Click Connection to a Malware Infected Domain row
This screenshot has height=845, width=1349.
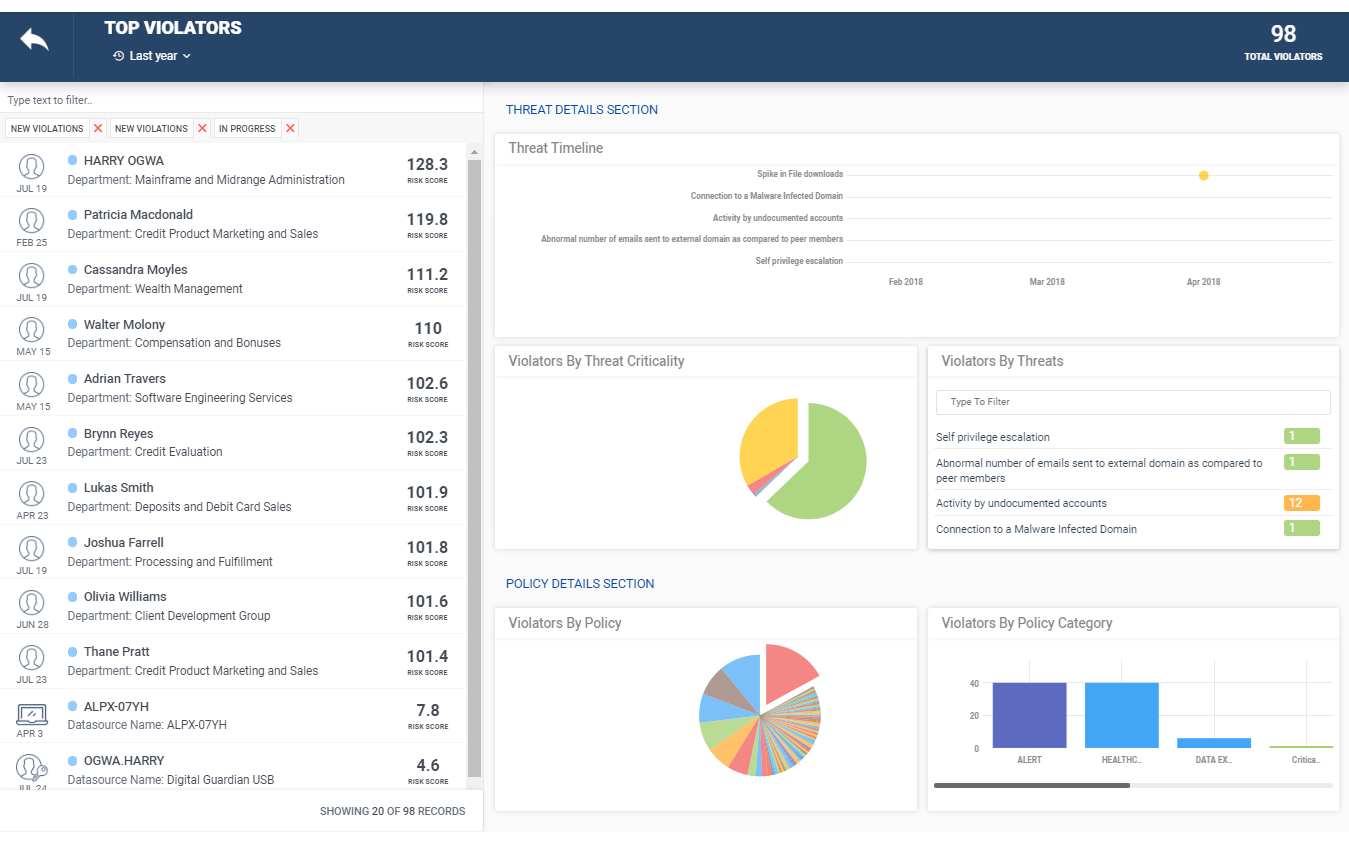click(1133, 529)
